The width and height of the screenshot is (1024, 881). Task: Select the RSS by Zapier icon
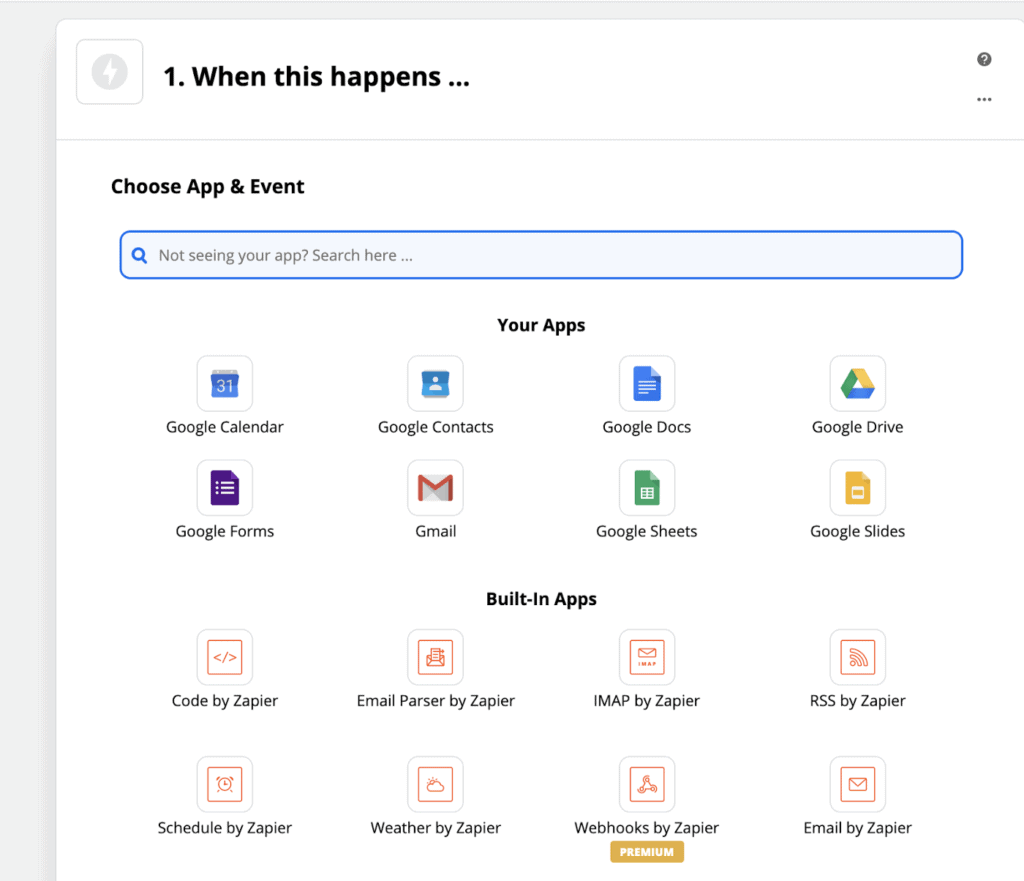(857, 657)
